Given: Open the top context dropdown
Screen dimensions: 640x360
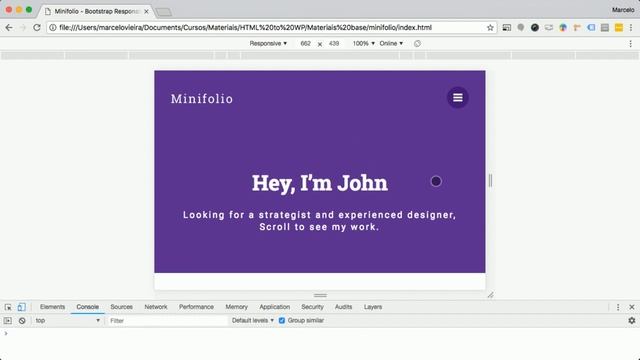Looking at the screenshot, I should tap(67, 321).
